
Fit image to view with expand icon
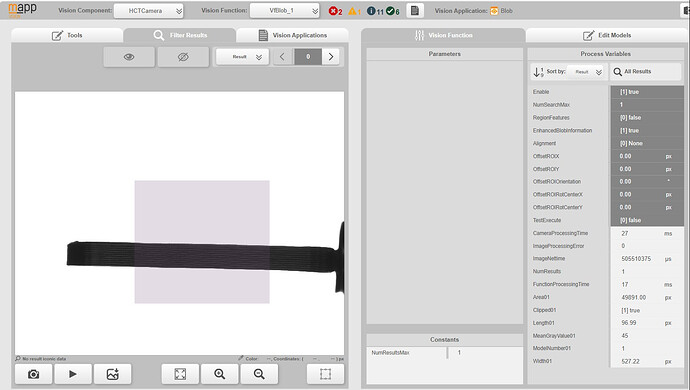[x=180, y=374]
